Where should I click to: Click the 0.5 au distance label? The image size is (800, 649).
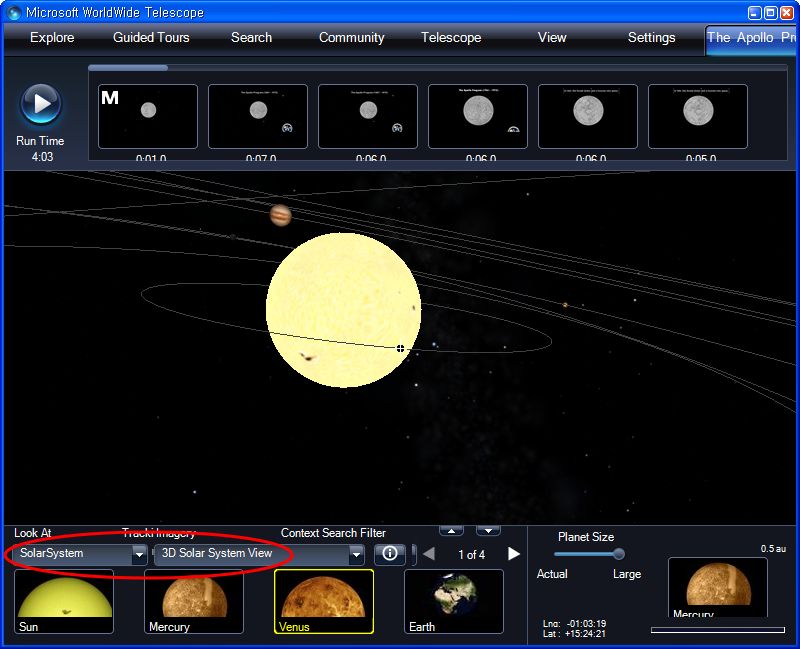tap(773, 548)
